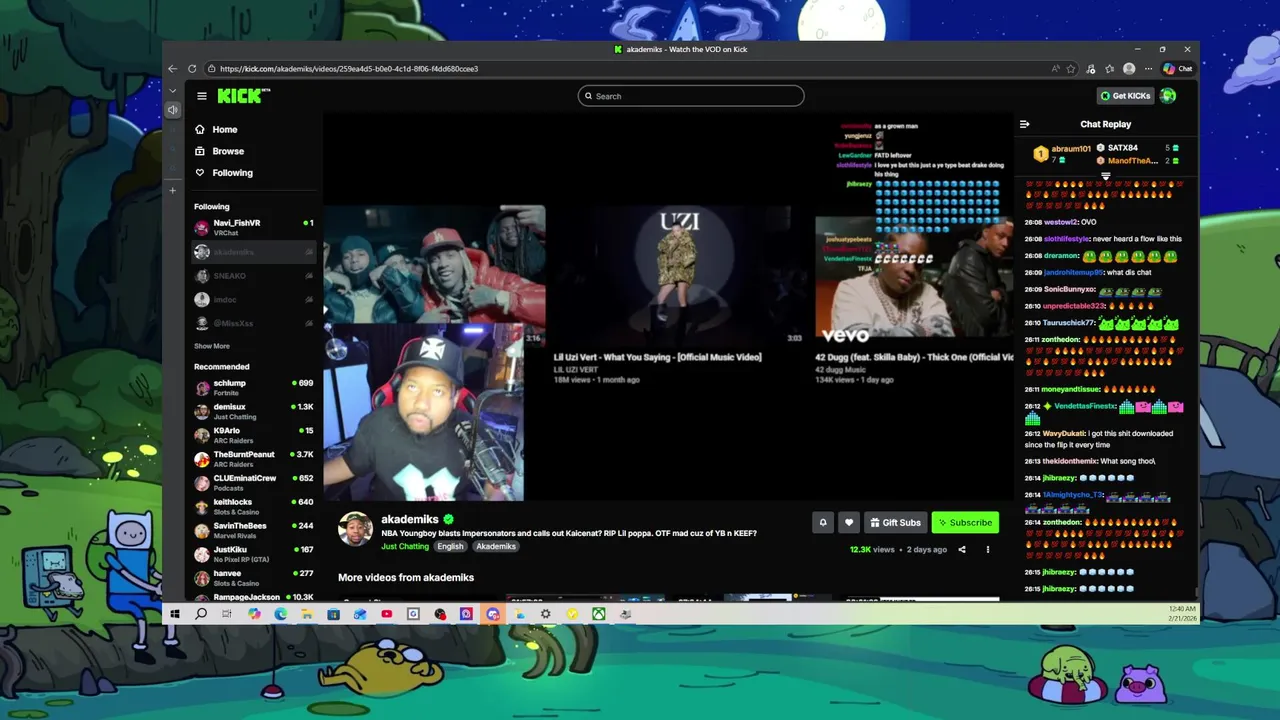Open TheBurntPeanut recommended channel
The height and width of the screenshot is (720, 1280).
click(x=255, y=459)
